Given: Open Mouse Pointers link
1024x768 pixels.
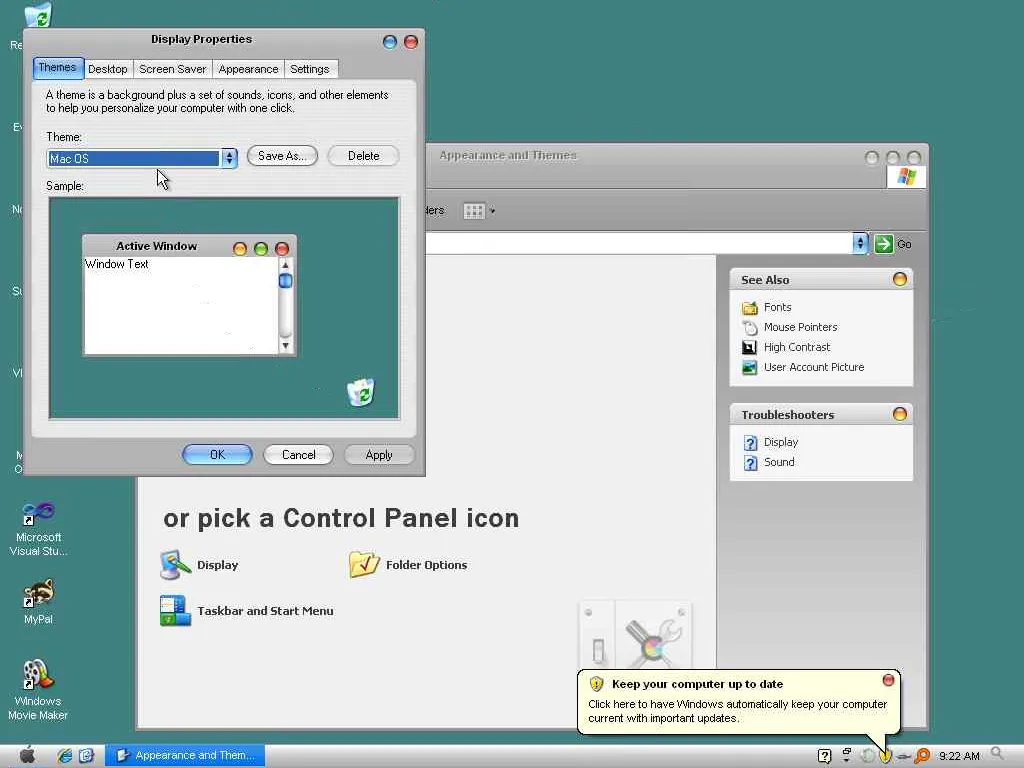Looking at the screenshot, I should (801, 327).
